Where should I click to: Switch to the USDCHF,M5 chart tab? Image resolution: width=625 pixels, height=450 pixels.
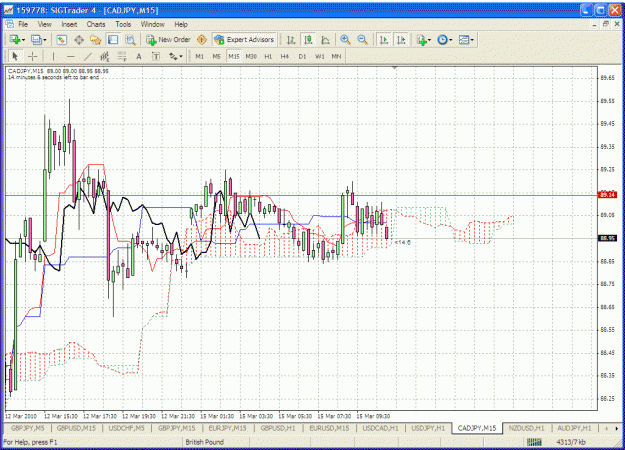[x=126, y=428]
